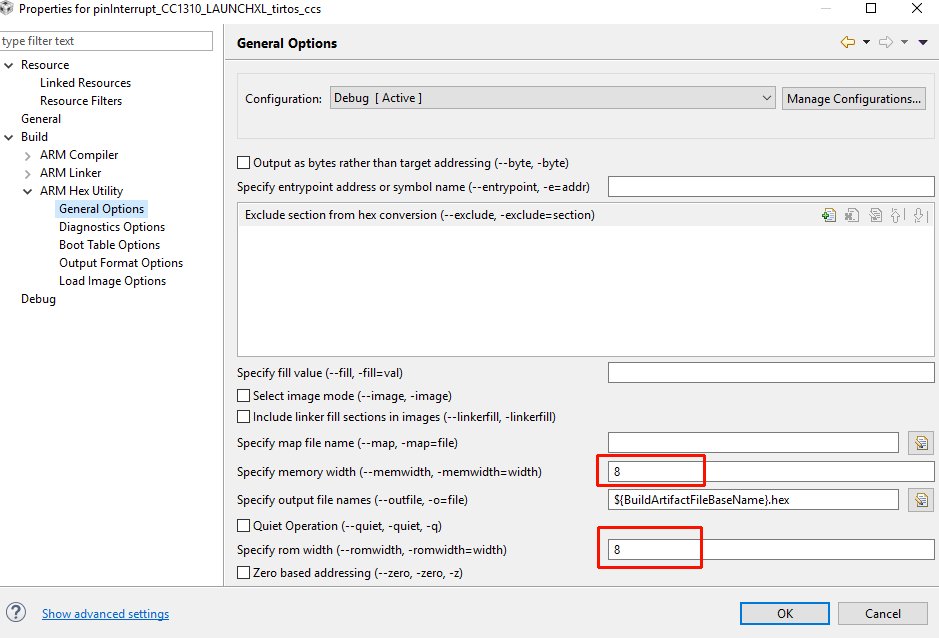Click the Move Down icon in exclude list
Screen dimensions: 939x638
click(x=920, y=215)
